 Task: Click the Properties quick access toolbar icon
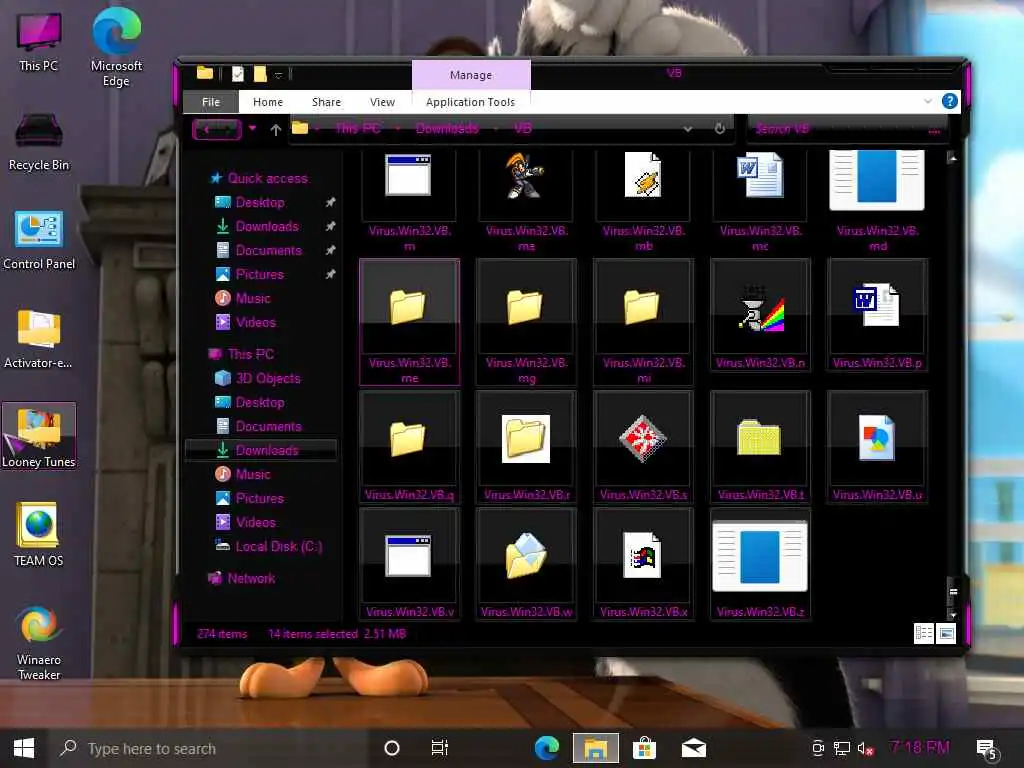[238, 74]
